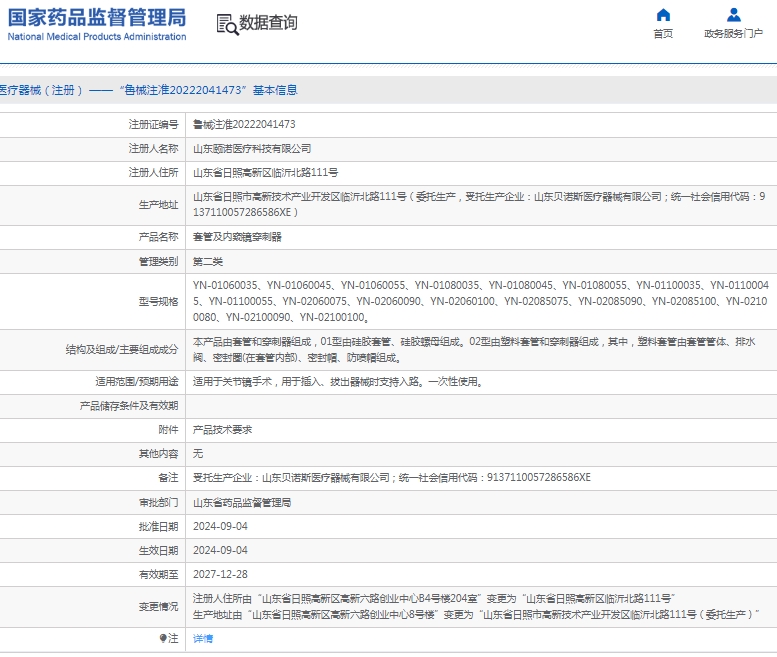Click the 备注 row label

[x=168, y=478]
